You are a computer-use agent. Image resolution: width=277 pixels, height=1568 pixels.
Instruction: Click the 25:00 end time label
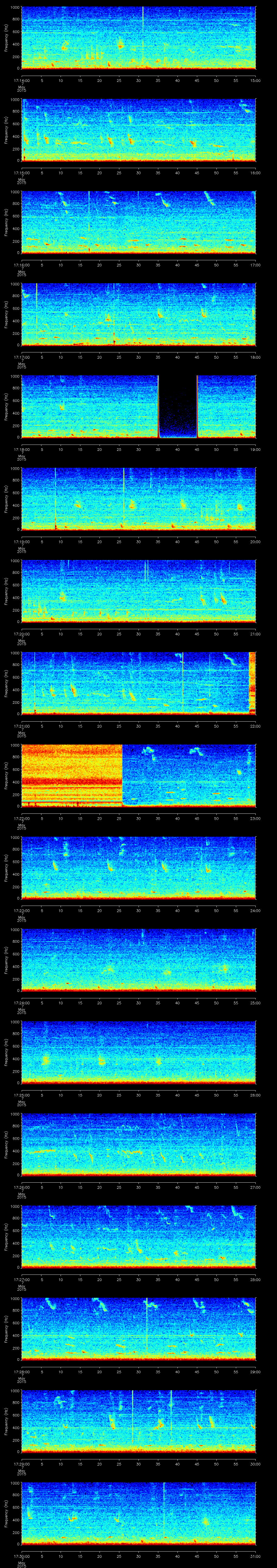tap(256, 1003)
